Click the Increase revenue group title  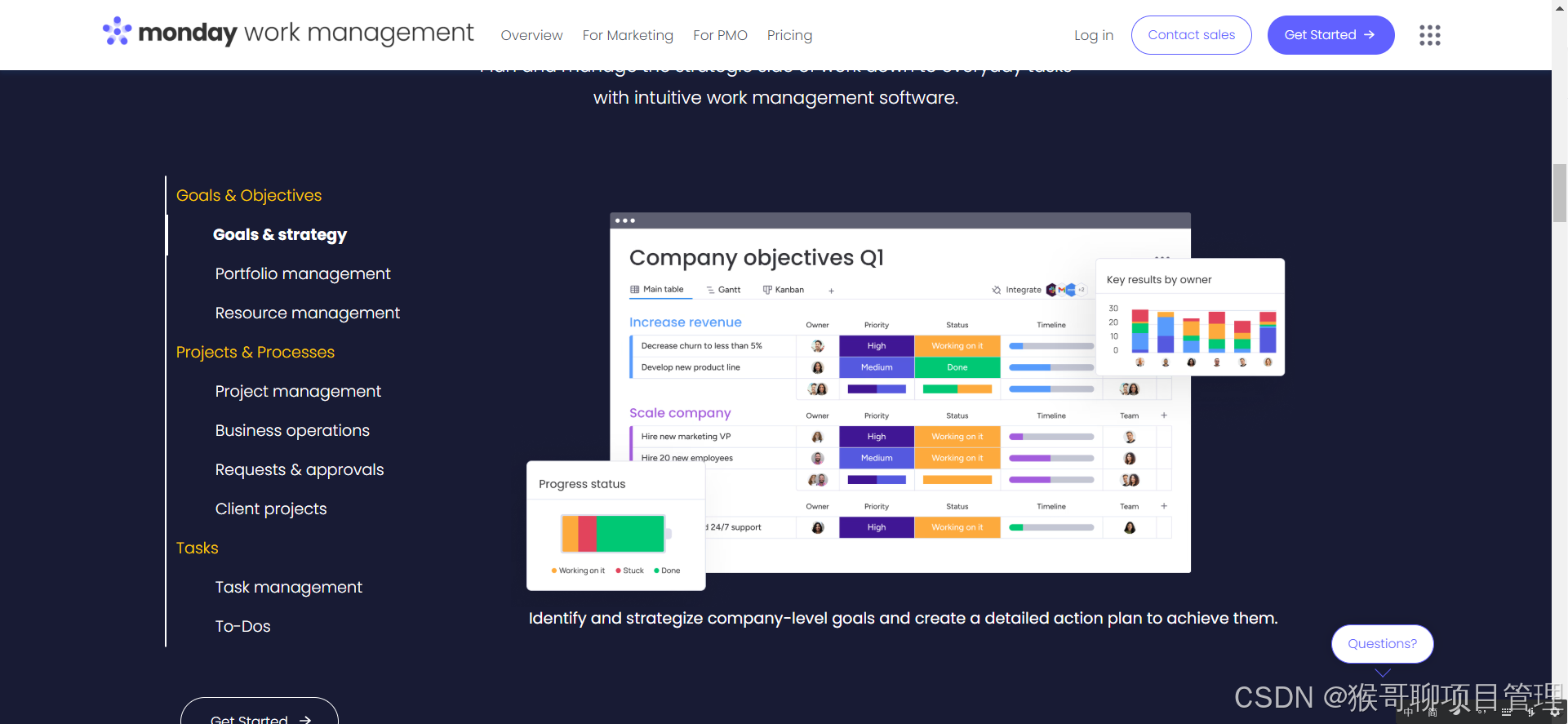click(x=686, y=322)
